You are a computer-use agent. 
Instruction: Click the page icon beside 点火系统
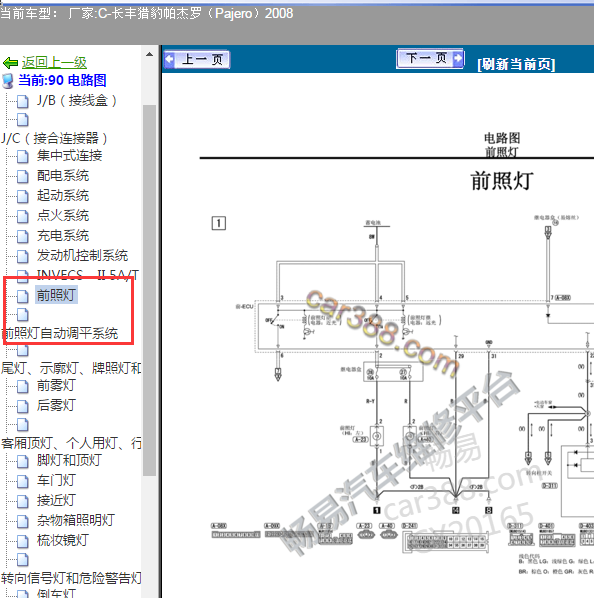coord(22,216)
